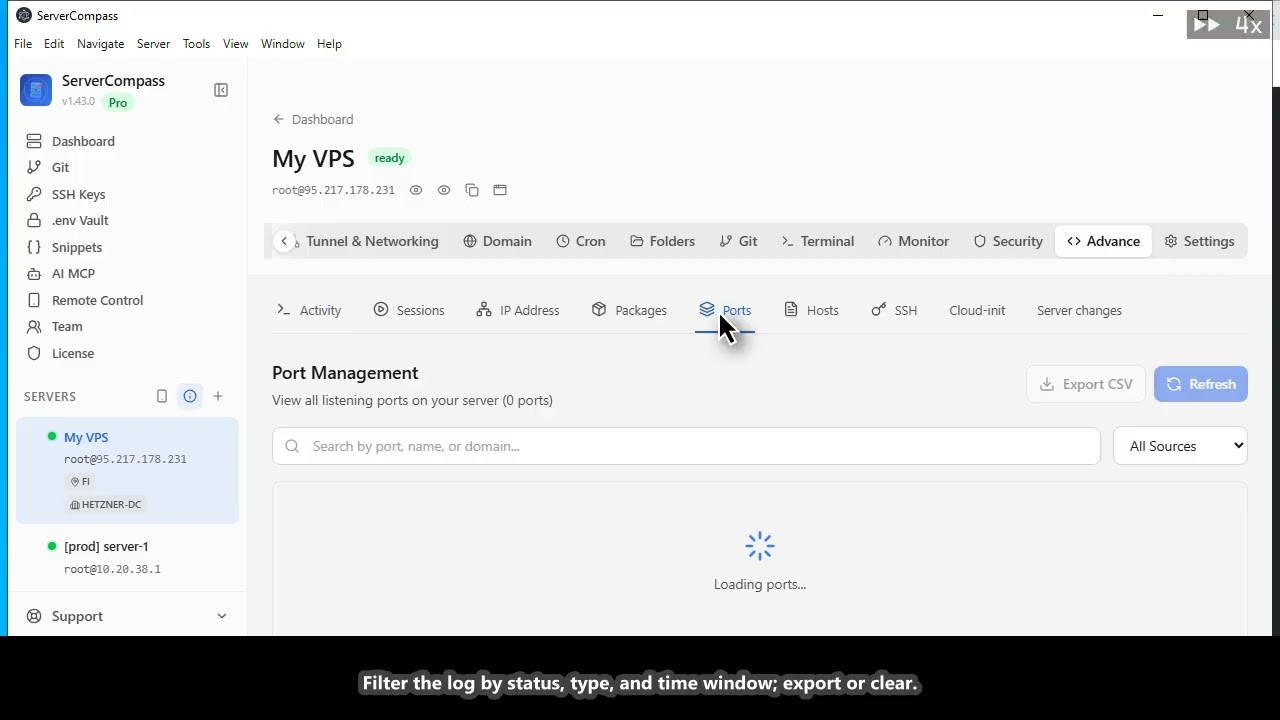Viewport: 1280px width, 720px height.
Task: Open the Security tab
Action: click(x=1008, y=241)
